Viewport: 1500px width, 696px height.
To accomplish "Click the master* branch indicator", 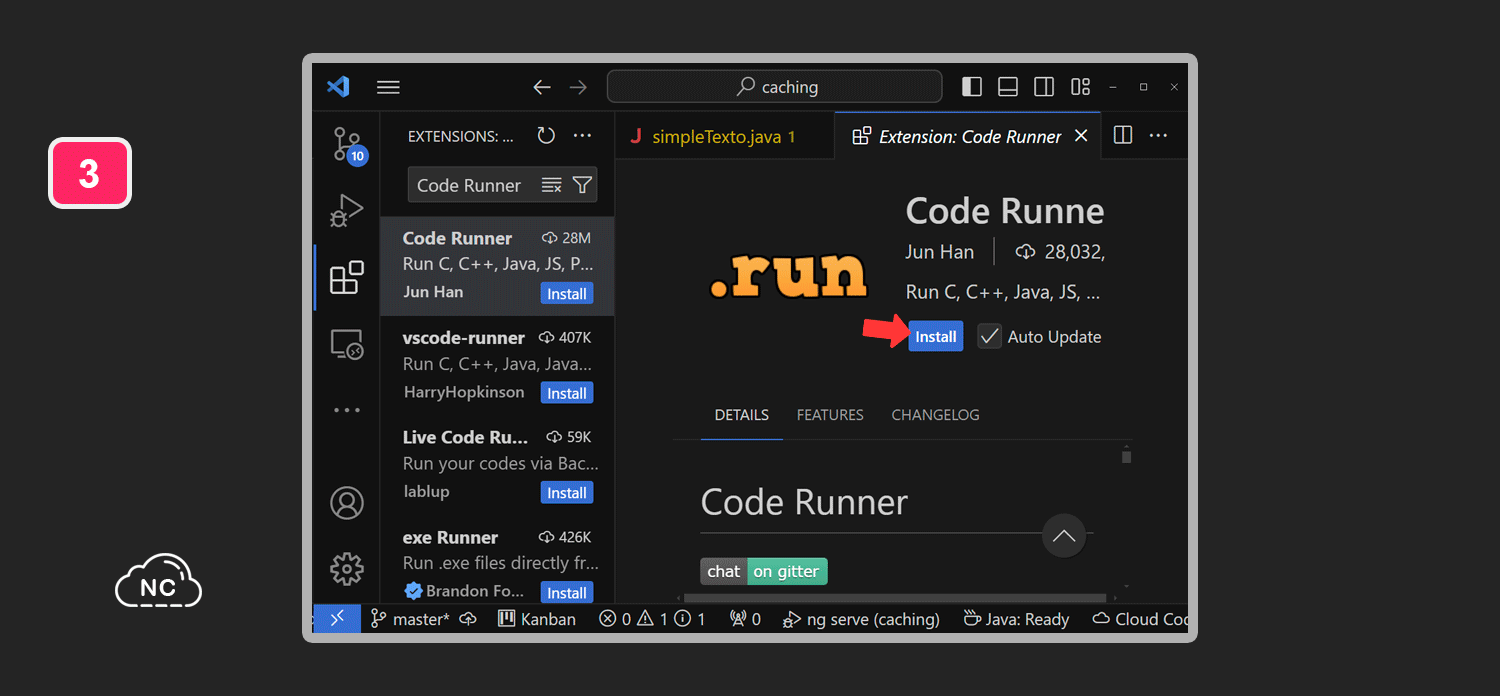I will tap(411, 619).
